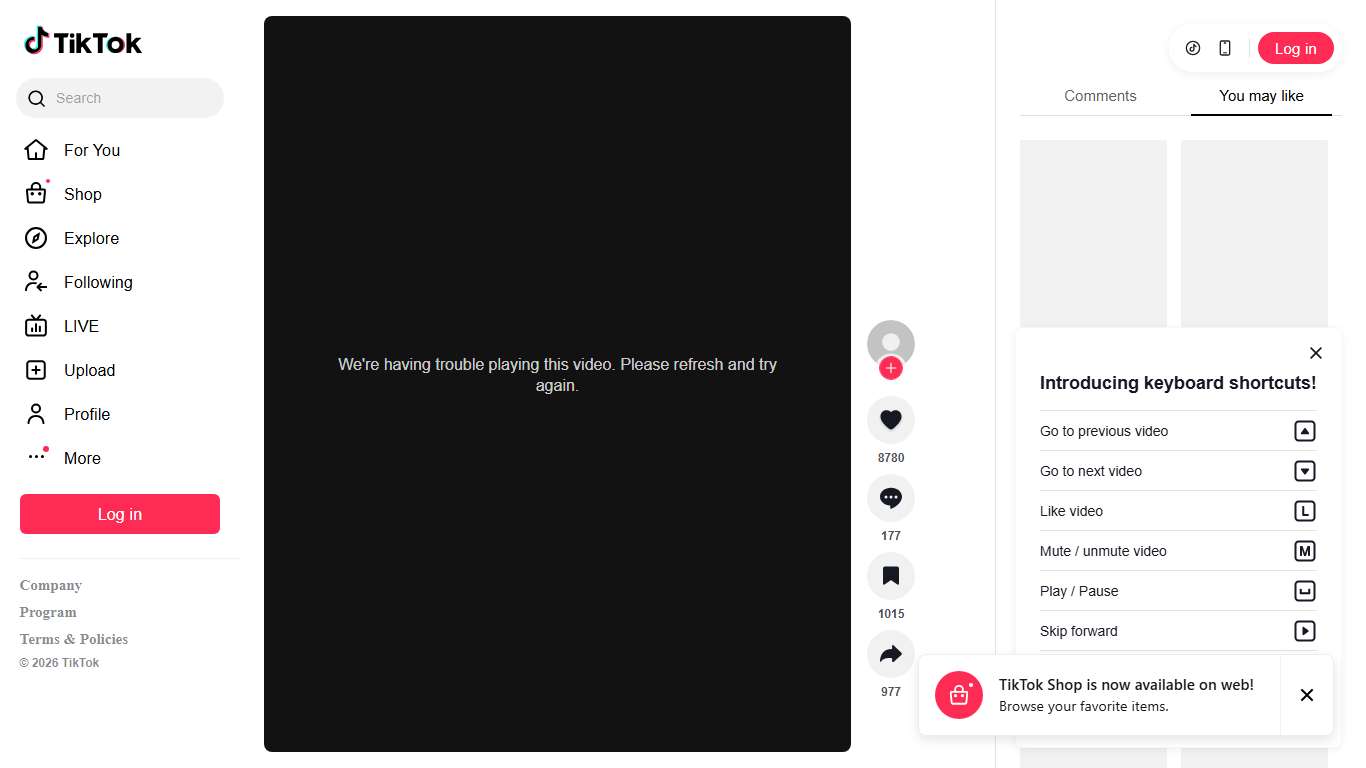Click the get app phone icon
The height and width of the screenshot is (768, 1366).
[x=1225, y=48]
